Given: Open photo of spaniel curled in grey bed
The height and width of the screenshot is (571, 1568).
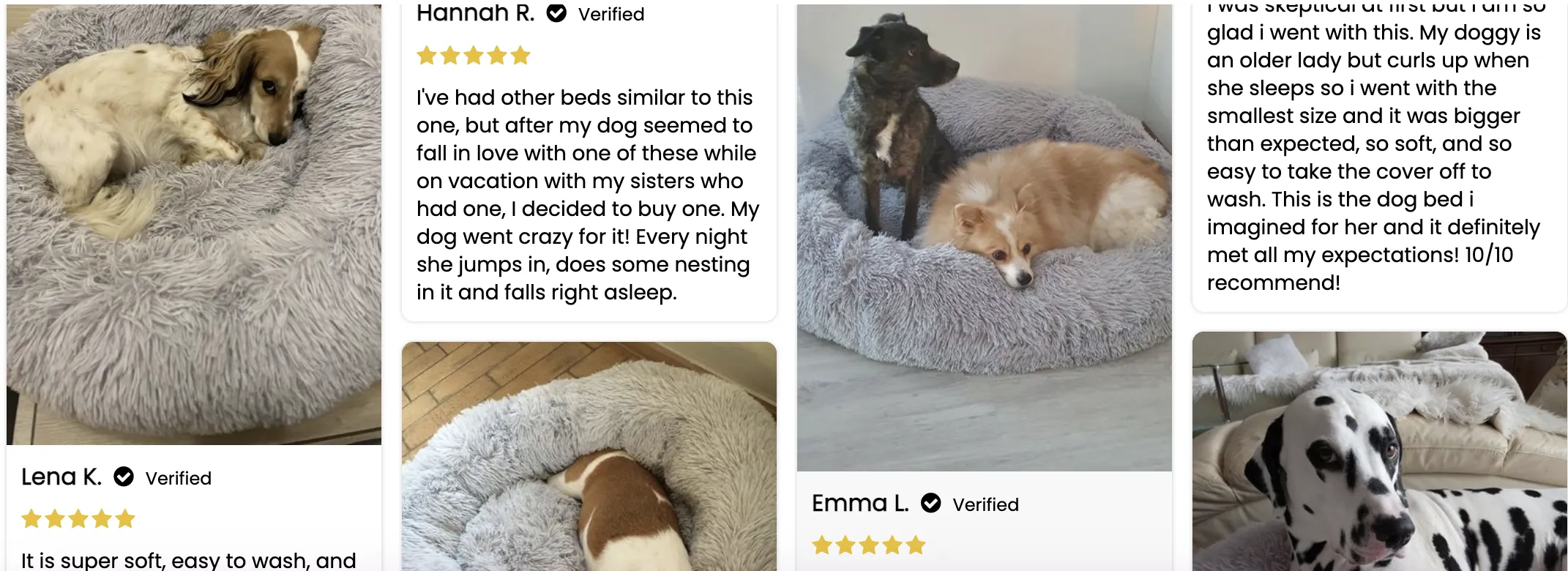Looking at the screenshot, I should pyautogui.click(x=194, y=224).
